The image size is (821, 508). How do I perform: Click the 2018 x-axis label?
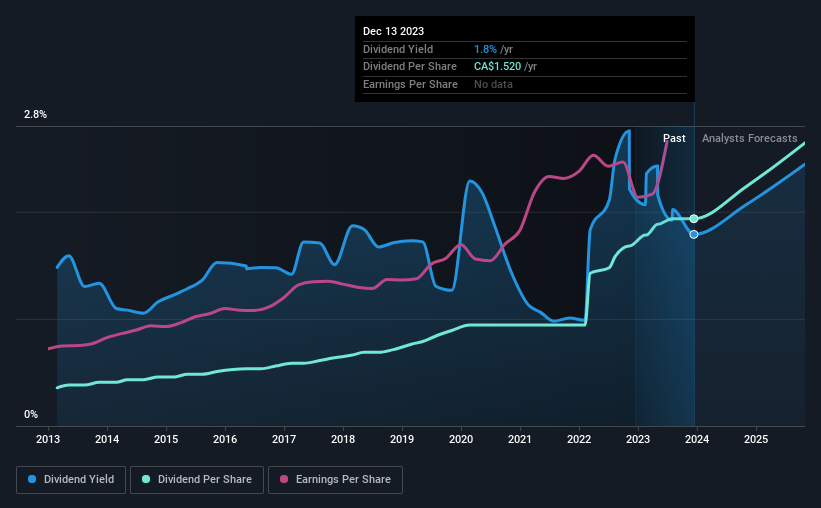coord(343,439)
